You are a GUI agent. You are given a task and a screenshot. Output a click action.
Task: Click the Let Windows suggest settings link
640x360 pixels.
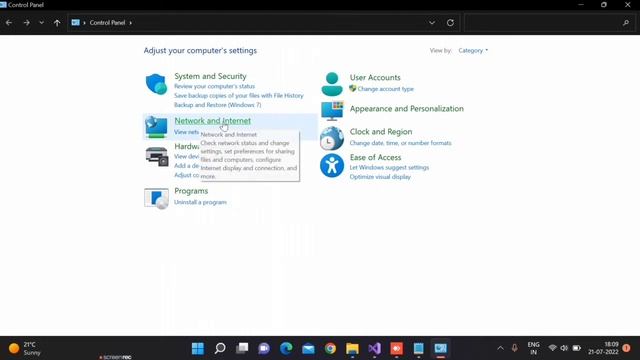[389, 168]
